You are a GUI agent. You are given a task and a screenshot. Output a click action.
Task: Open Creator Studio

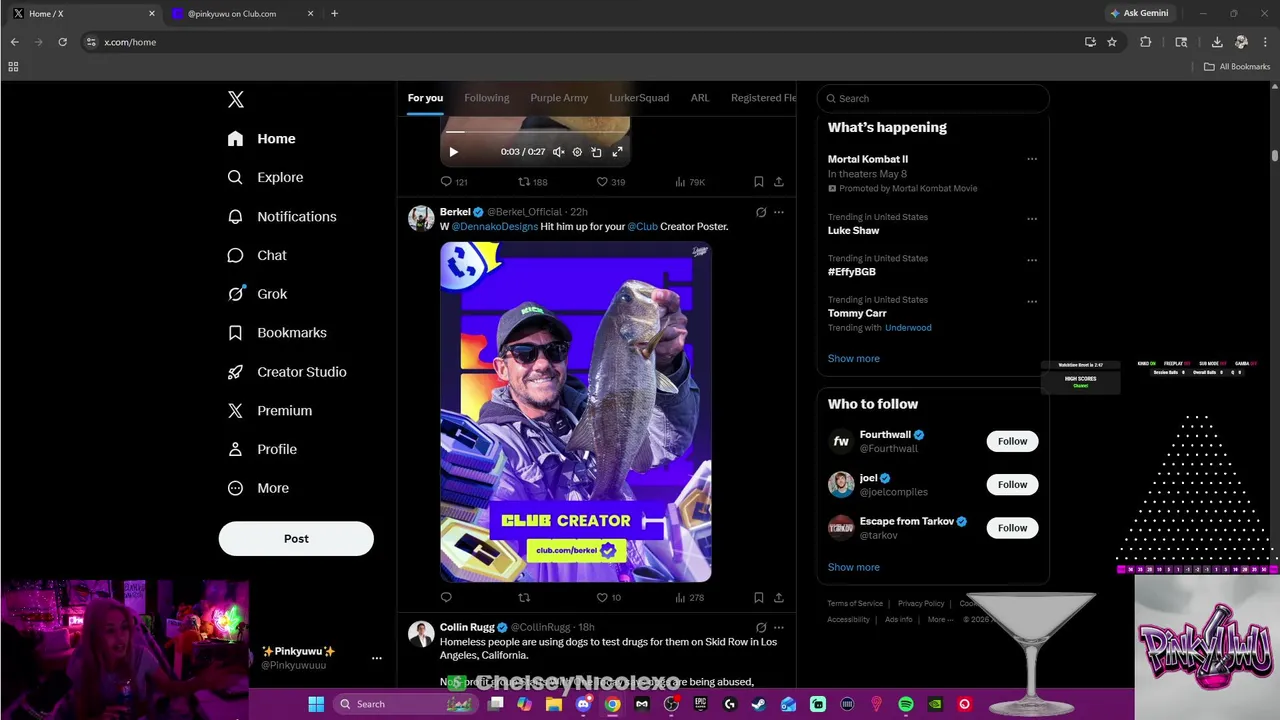pos(287,372)
